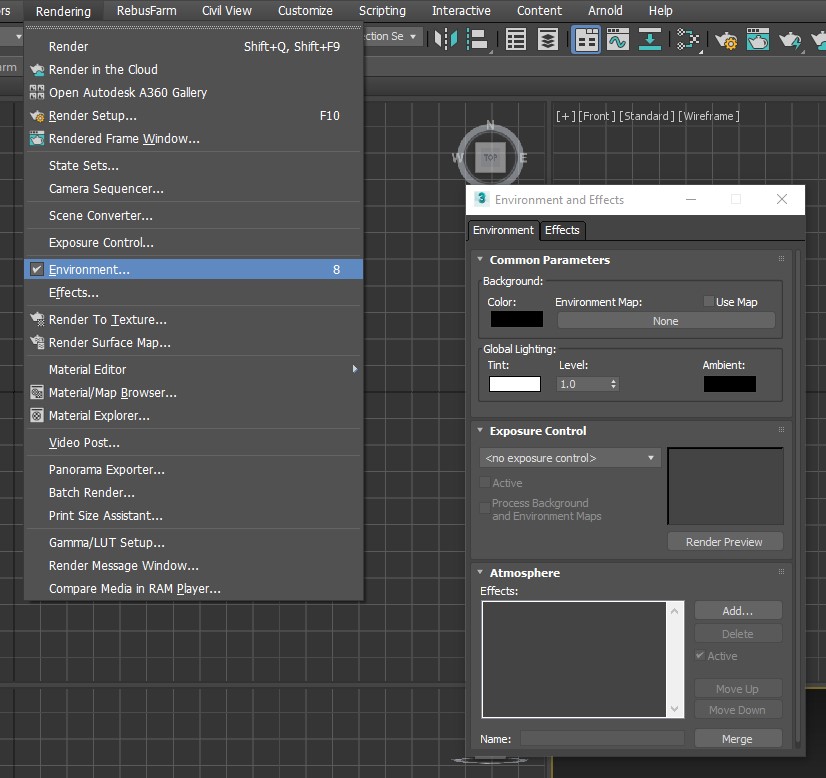Open the exposure control type dropdown
Image resolution: width=826 pixels, height=778 pixels.
(570, 458)
